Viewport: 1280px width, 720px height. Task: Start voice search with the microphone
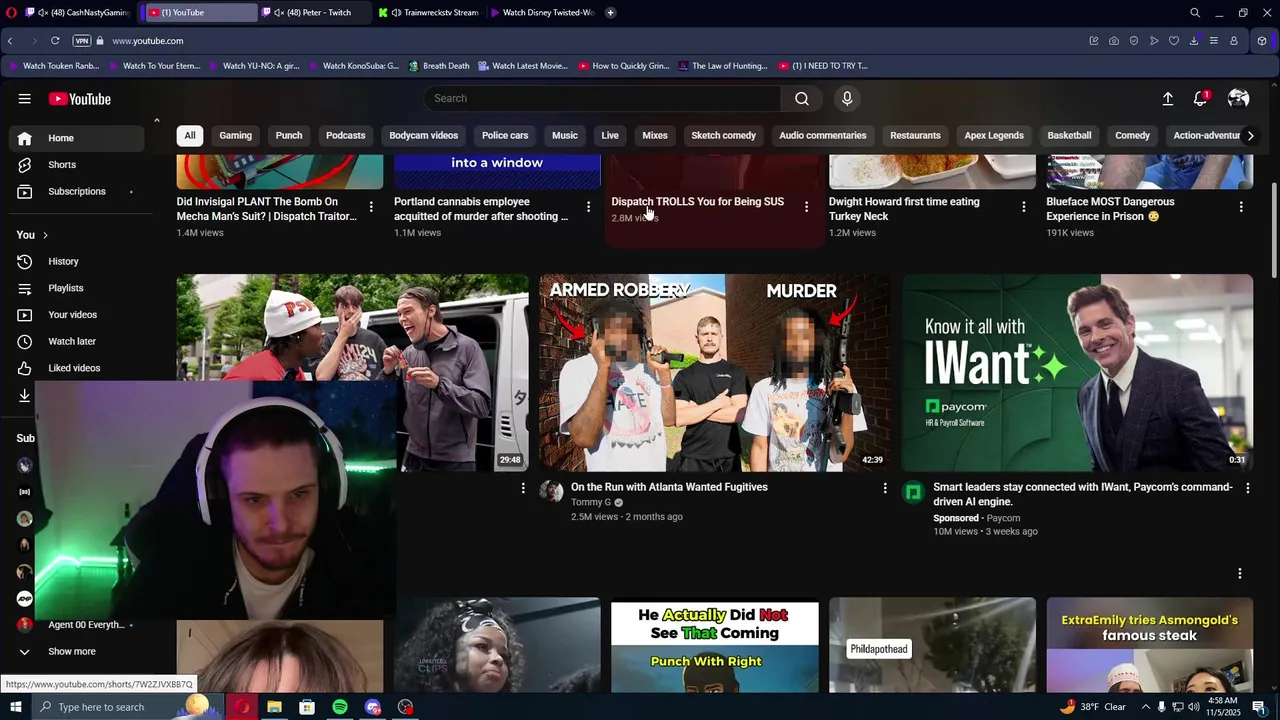(847, 98)
